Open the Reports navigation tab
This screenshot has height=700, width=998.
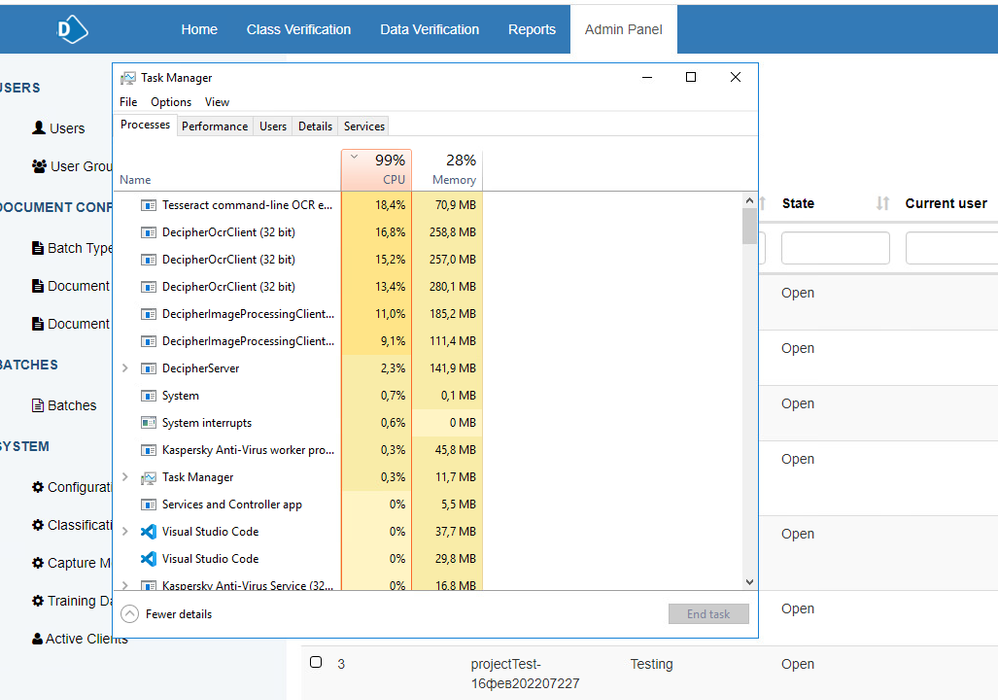531,29
